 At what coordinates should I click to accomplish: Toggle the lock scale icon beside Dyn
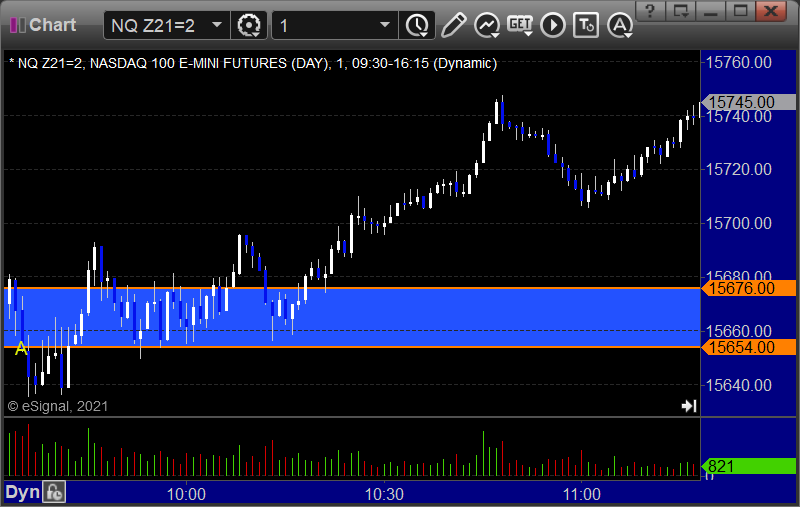pyautogui.click(x=54, y=493)
